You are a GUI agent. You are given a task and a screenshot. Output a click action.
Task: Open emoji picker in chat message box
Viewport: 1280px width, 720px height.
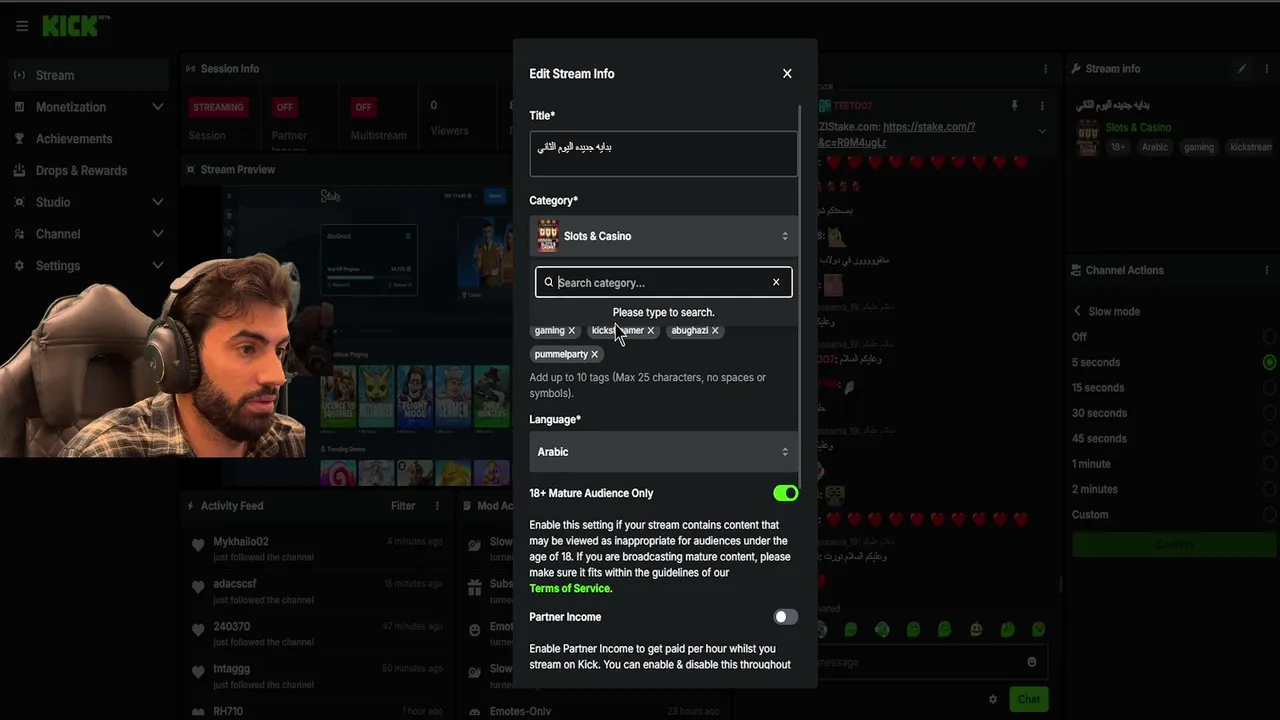coord(1032,662)
